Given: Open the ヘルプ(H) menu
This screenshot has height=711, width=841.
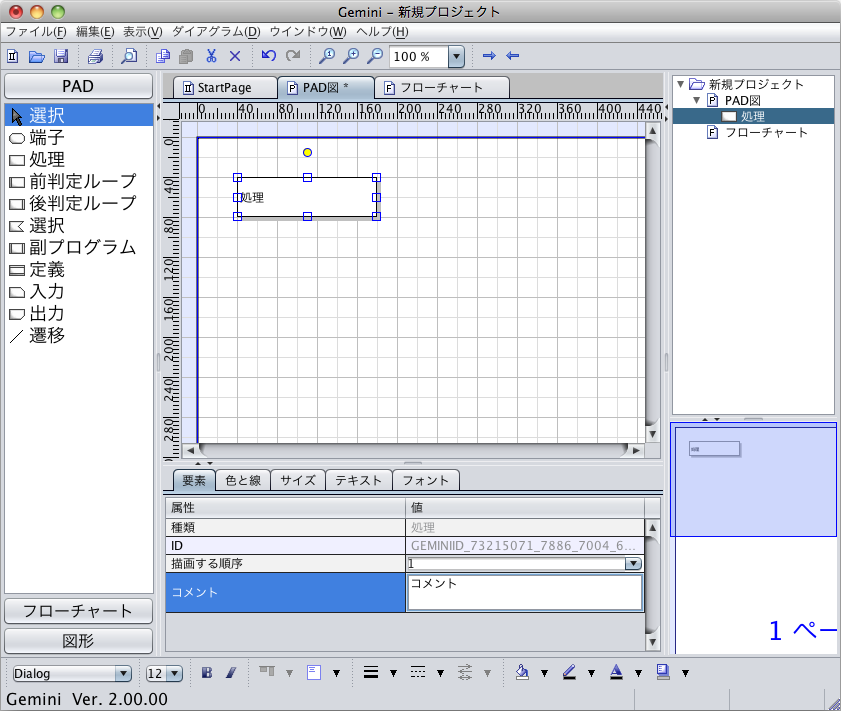Looking at the screenshot, I should pyautogui.click(x=382, y=32).
